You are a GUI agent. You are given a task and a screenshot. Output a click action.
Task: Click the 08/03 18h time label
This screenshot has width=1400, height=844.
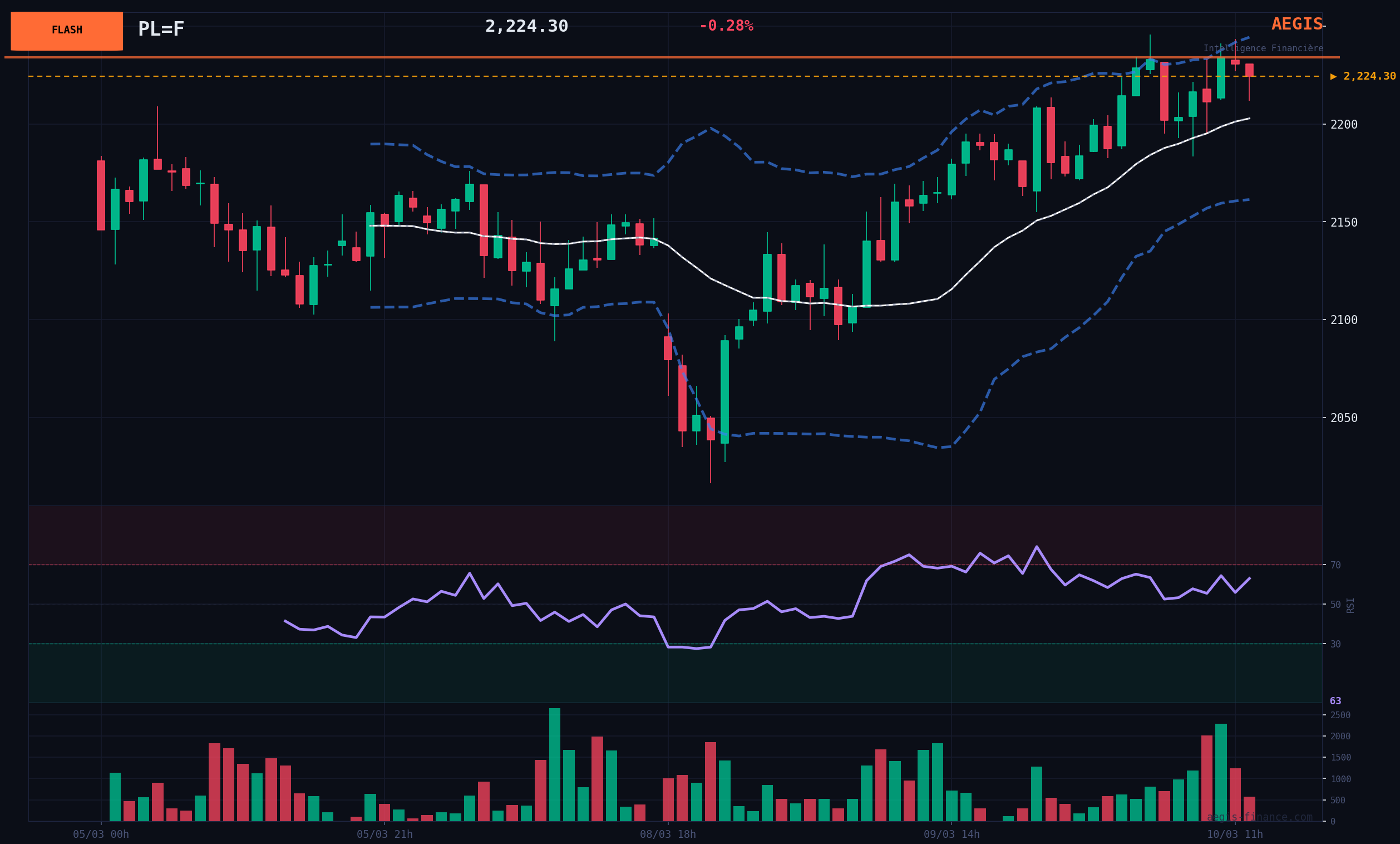[668, 835]
